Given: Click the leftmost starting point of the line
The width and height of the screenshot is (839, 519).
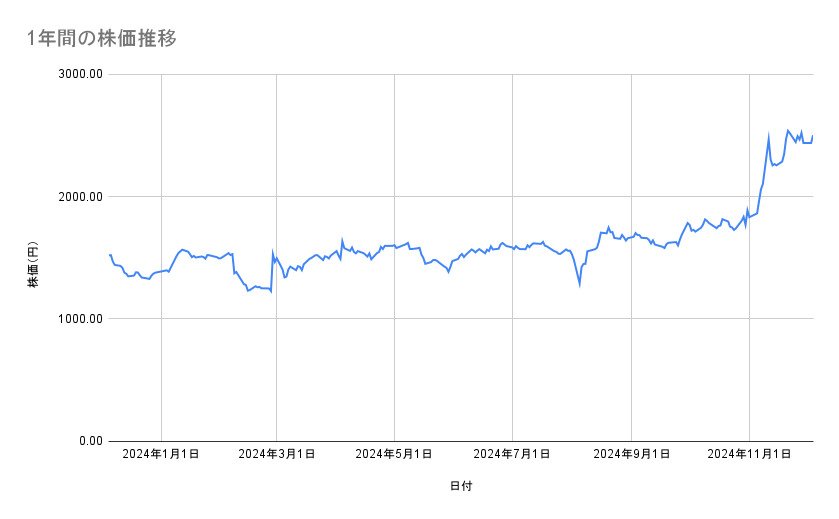Looking at the screenshot, I should (109, 255).
